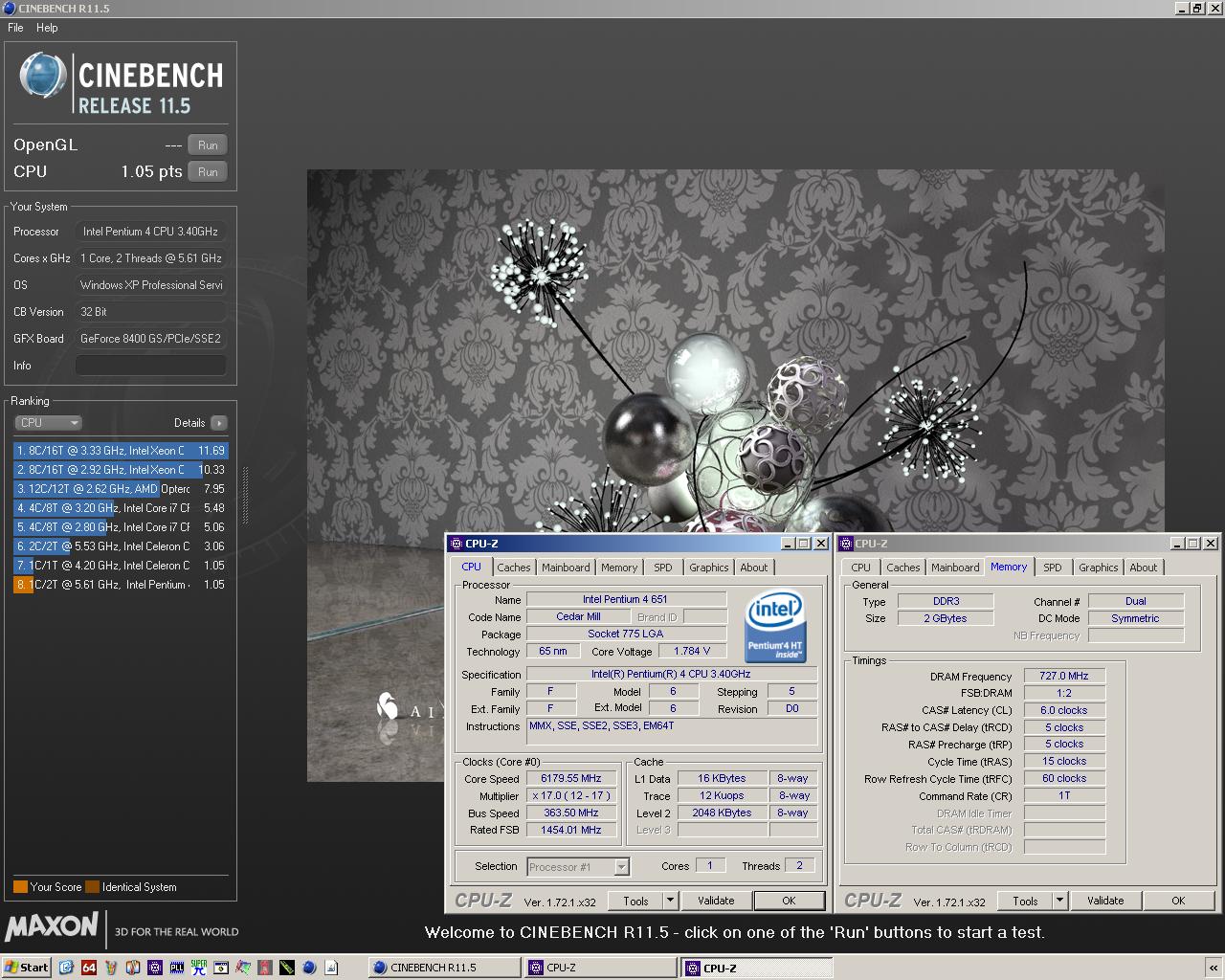Click the Cinebench Release 11.5 logo
1225x980 pixels.
coord(121,85)
